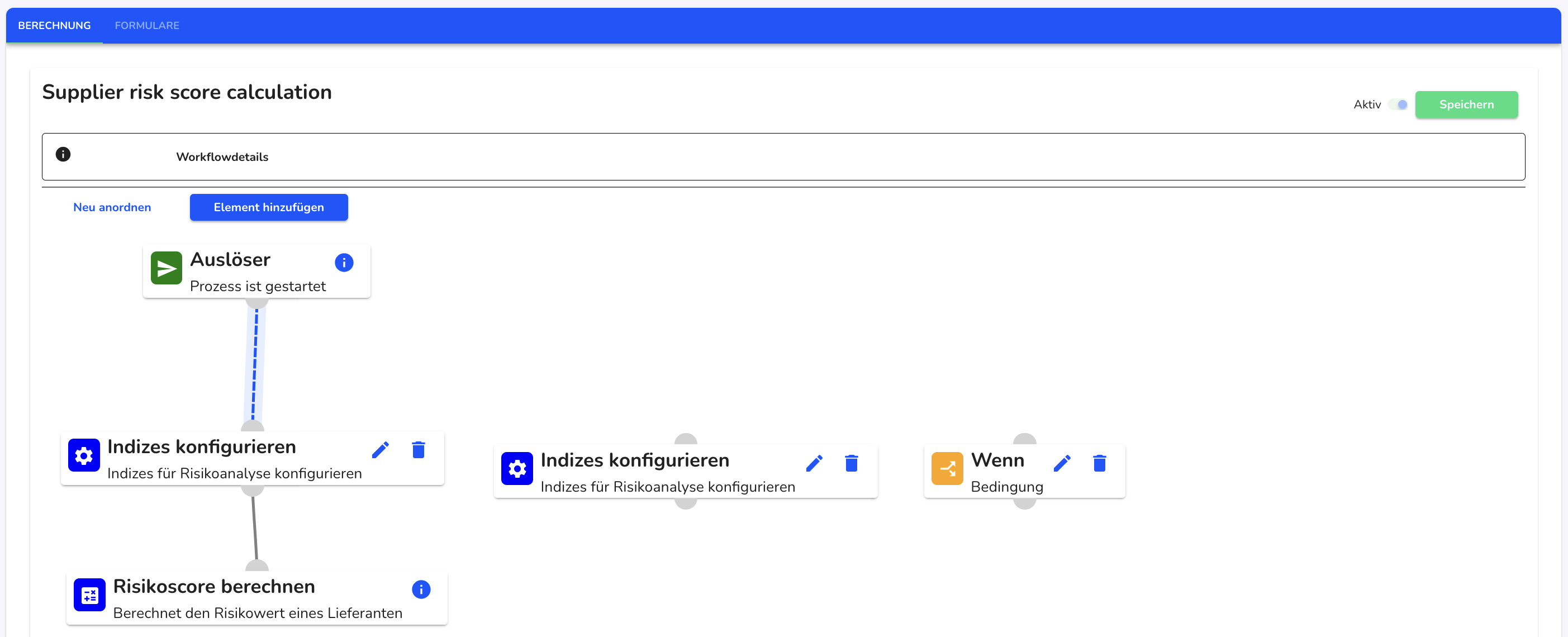Click the top connector of the Wenn node

(x=1024, y=439)
